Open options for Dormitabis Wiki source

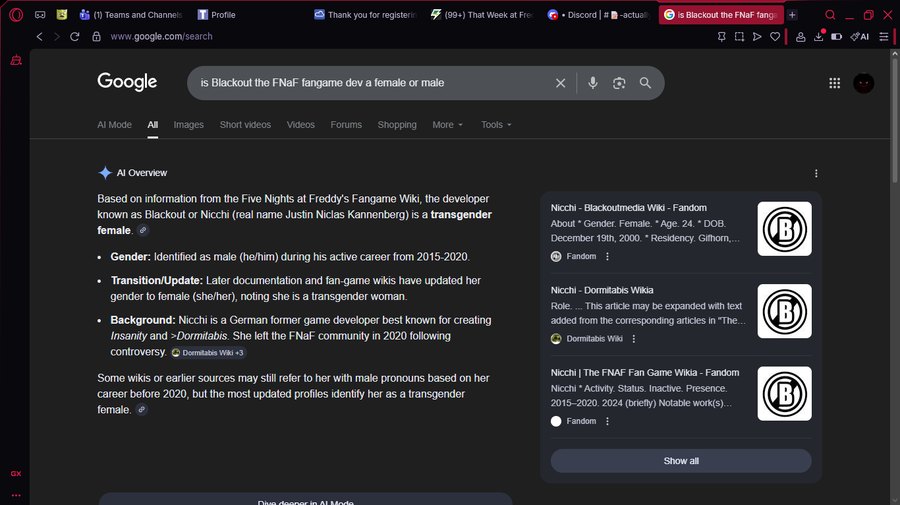tap(634, 339)
